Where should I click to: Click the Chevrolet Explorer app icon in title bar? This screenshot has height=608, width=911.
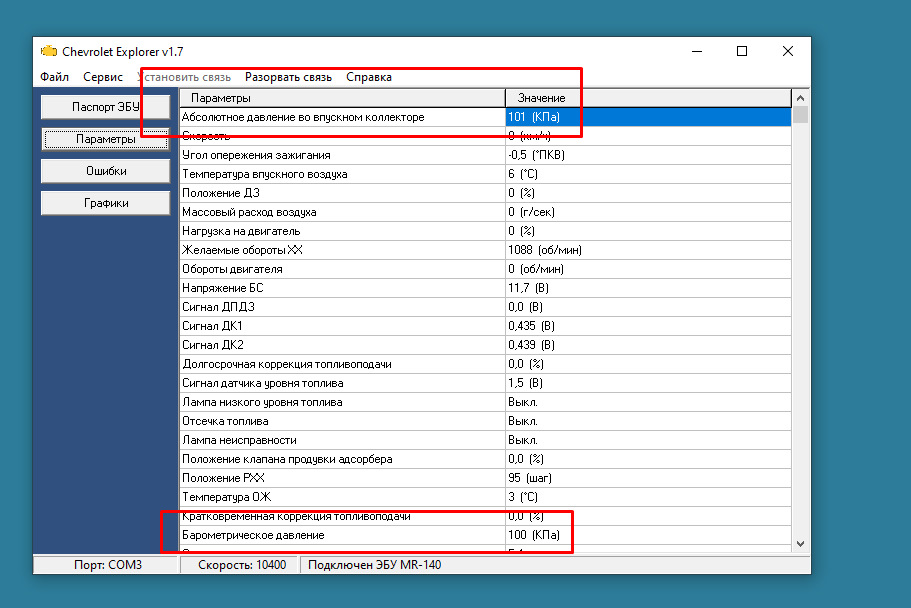click(49, 51)
